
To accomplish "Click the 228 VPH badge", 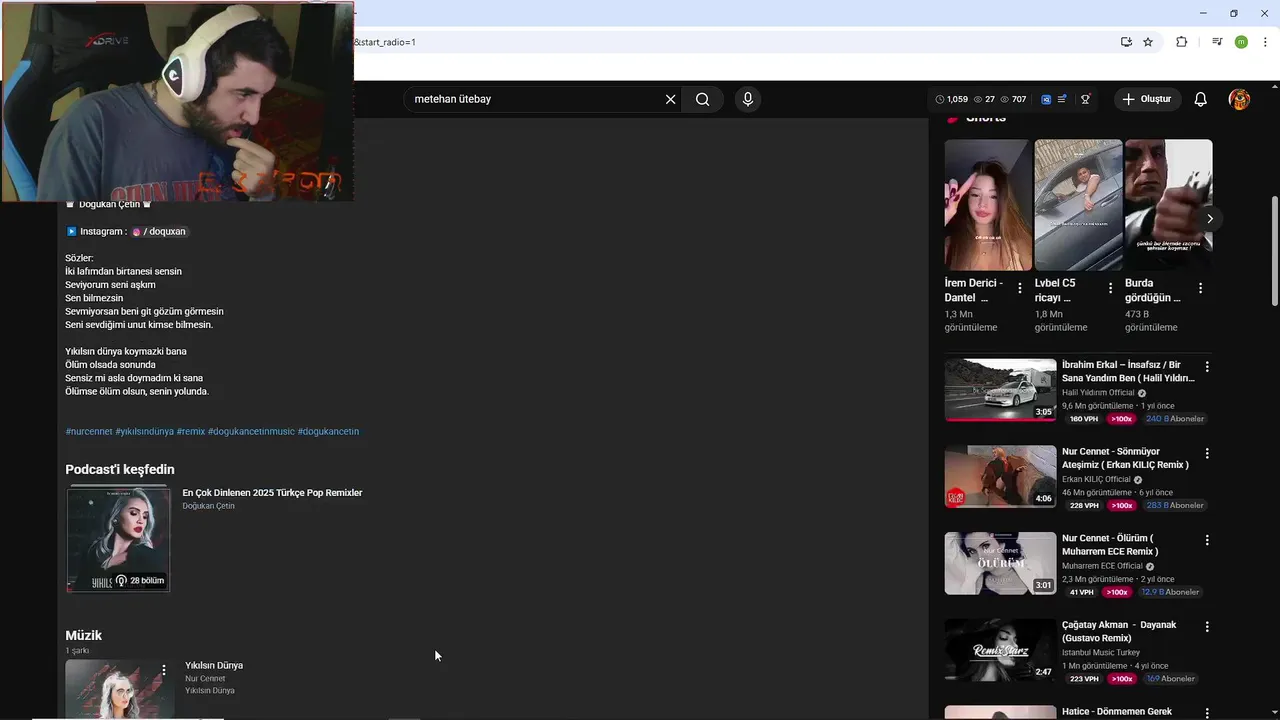I will tap(1083, 506).
